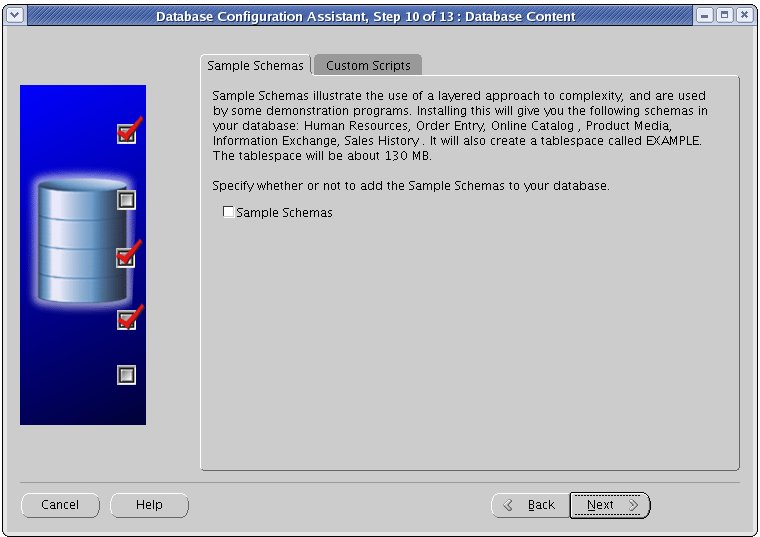
Task: Click the empty box beside the cylinder top
Action: point(126,200)
